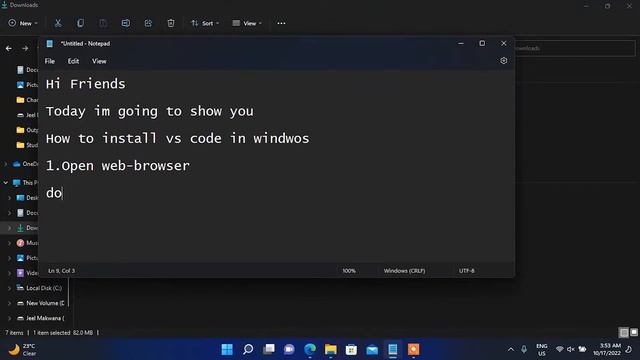Open the Mail app from the taskbar
Screen dimensions: 640x360
[x=372, y=349]
